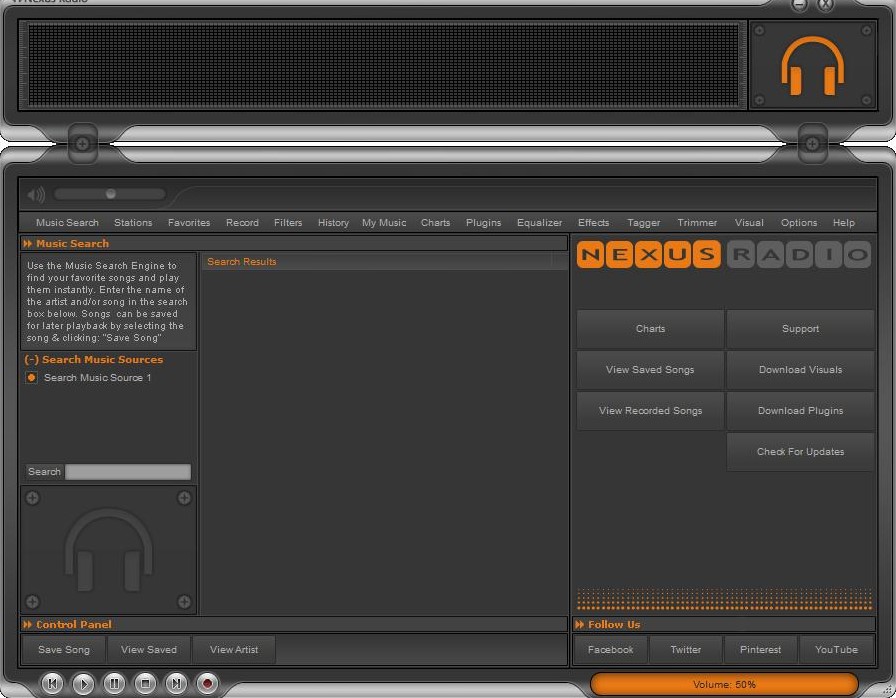Open View Recorded Songs
This screenshot has height=698, width=896.
pos(650,411)
